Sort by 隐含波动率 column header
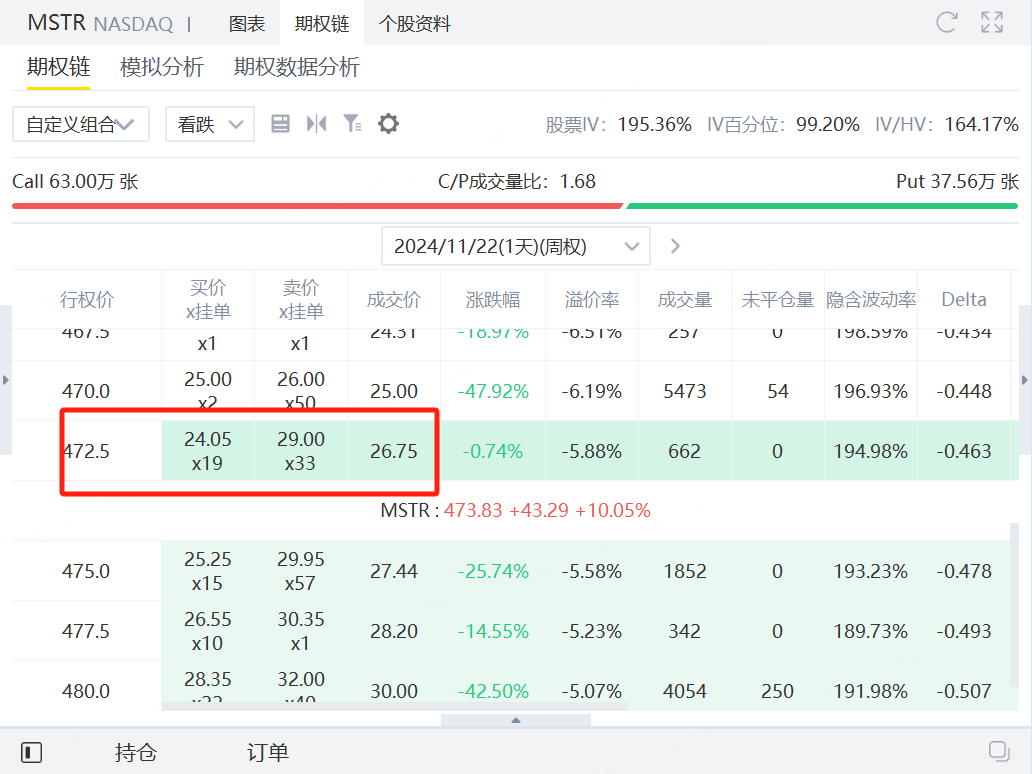The image size is (1032, 774). point(871,299)
